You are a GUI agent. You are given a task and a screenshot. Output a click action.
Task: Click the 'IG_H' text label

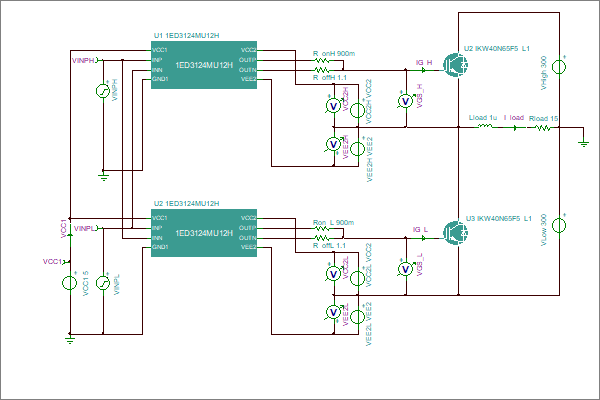[x=424, y=62]
